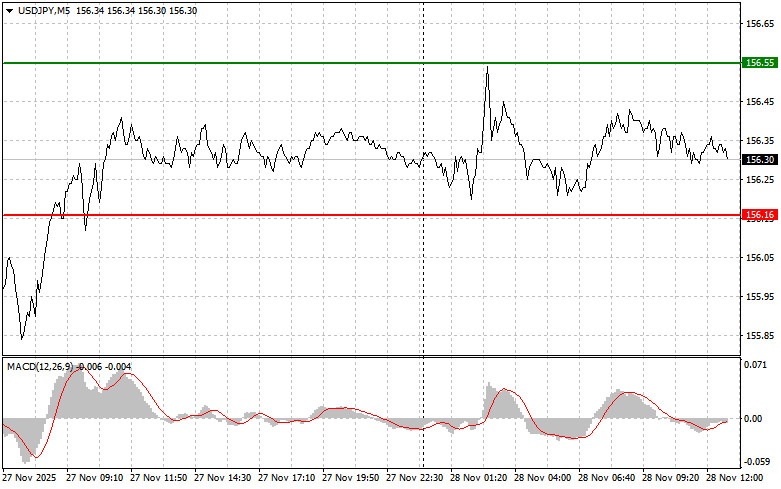Viewport: 781px width, 489px height.
Task: Click the 27 Nov 09:10 time label
Action: point(95,478)
